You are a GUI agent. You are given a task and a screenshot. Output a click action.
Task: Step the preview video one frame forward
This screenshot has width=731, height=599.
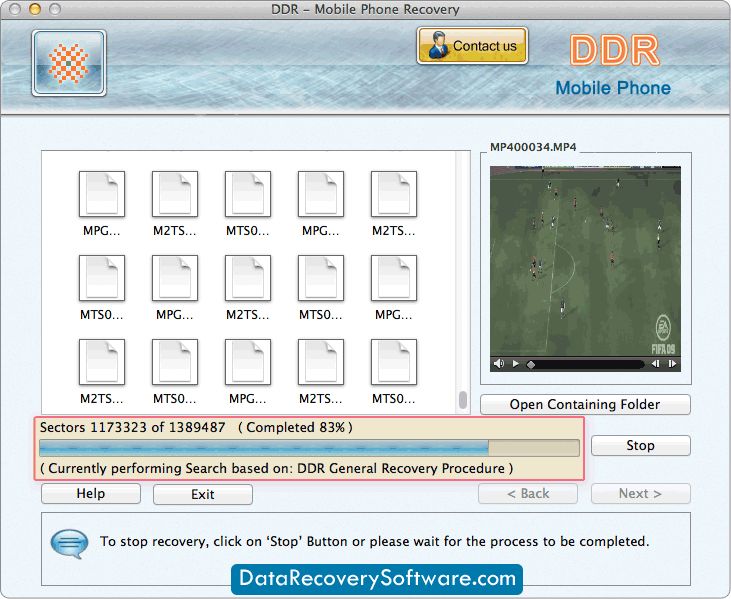pos(672,364)
